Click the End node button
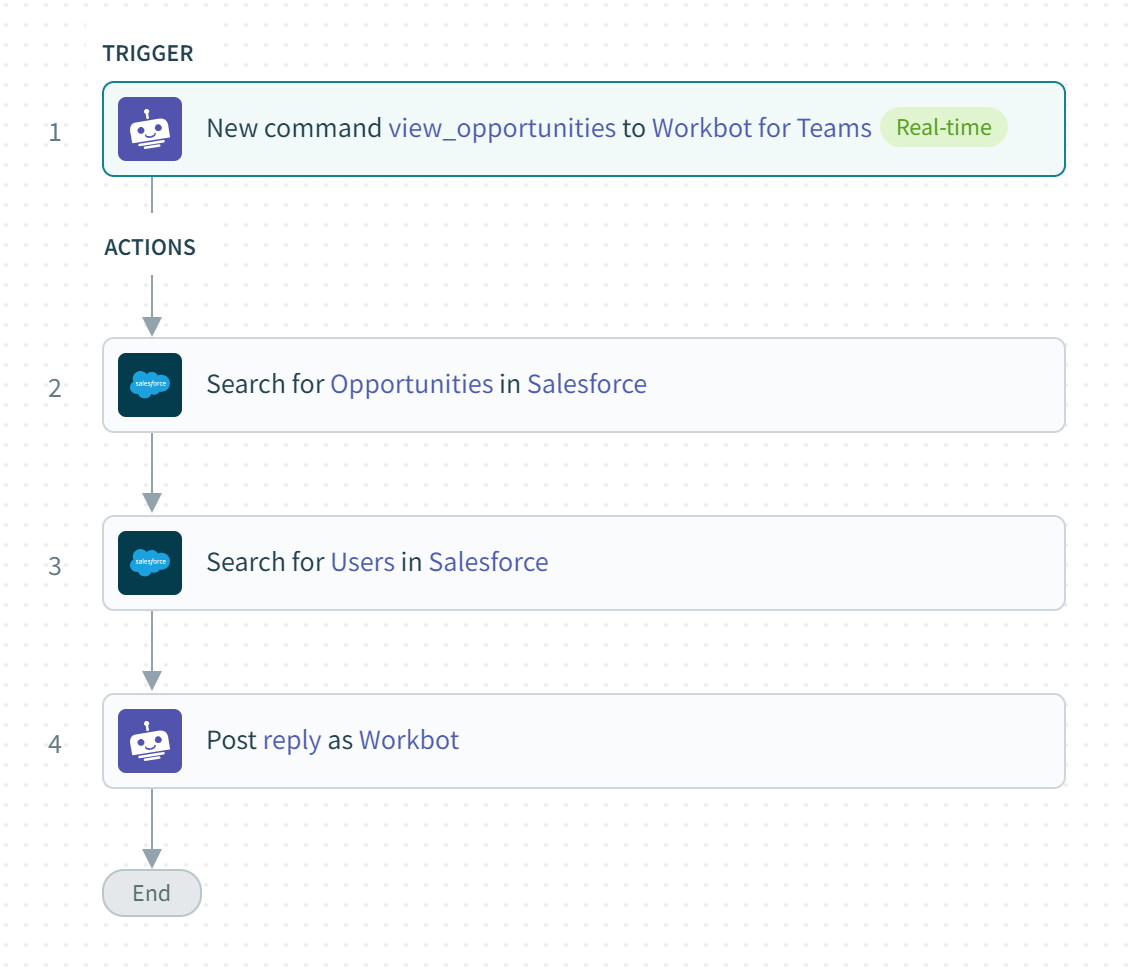 click(152, 893)
